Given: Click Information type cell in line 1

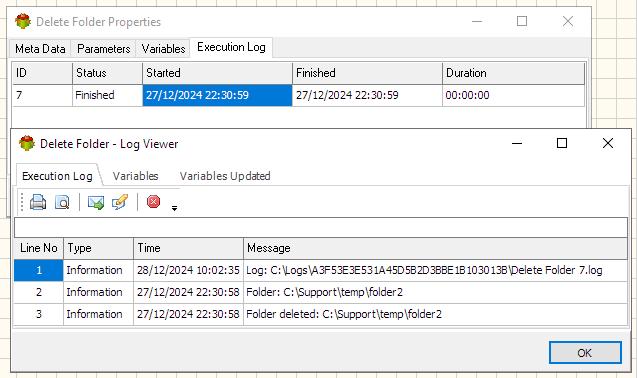Looking at the screenshot, I should click(98, 270).
